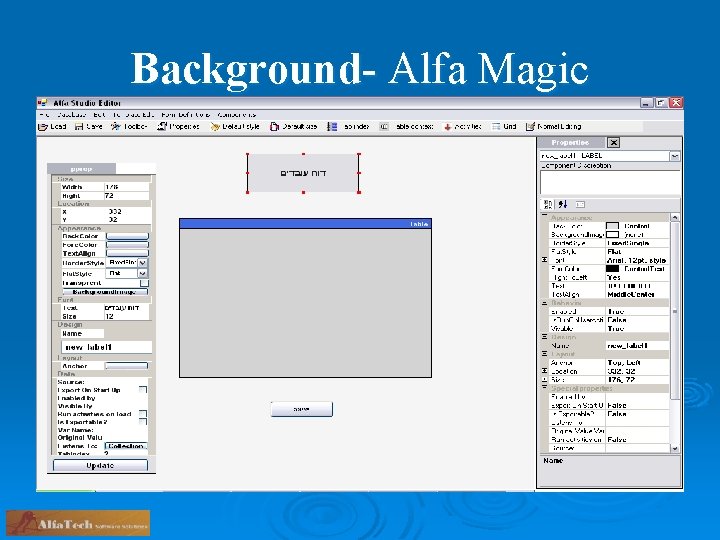Click the Alphabetical sort icon in Properties
This screenshot has height=540, width=720.
tap(563, 204)
